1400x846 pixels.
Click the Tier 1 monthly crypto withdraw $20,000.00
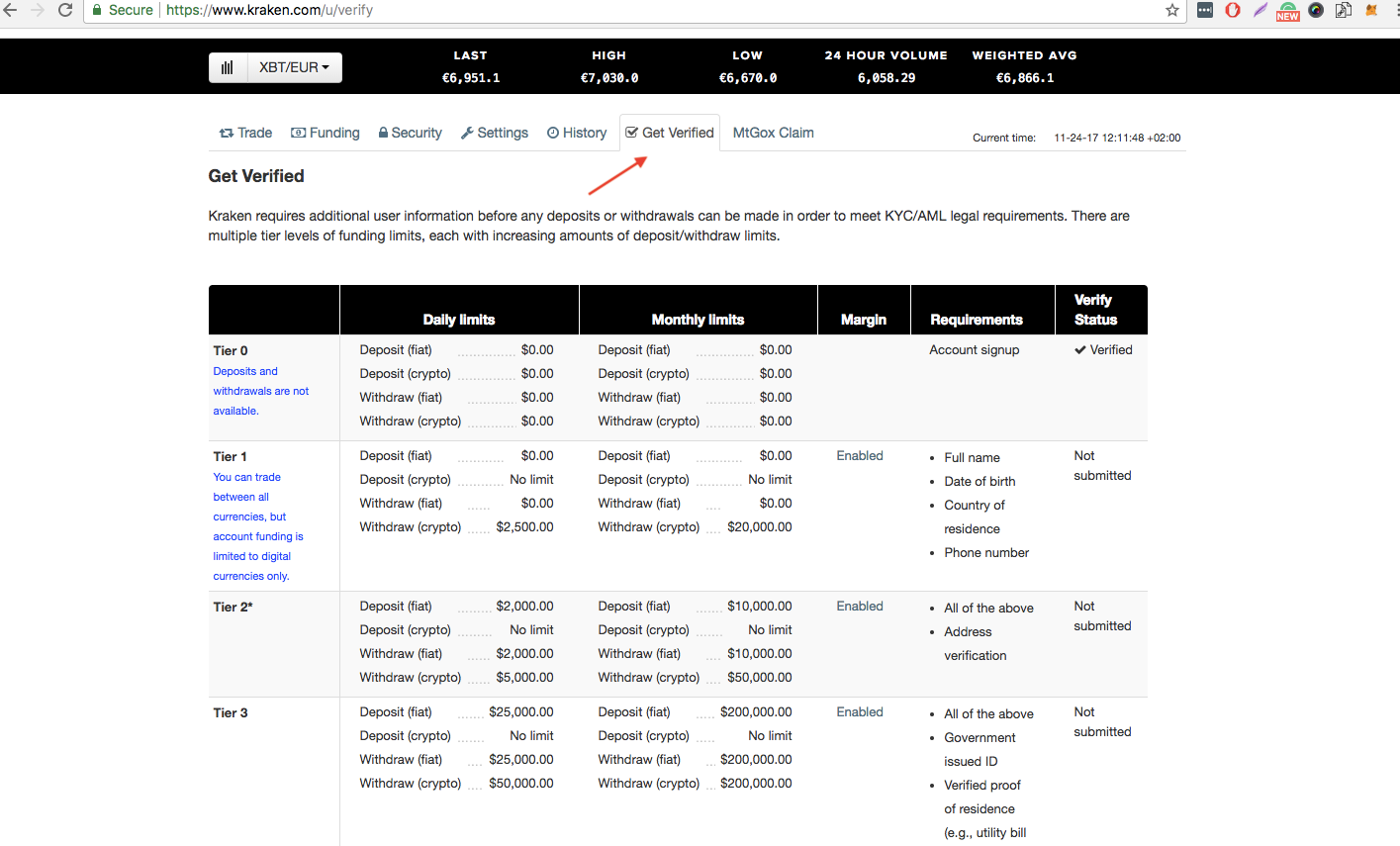coord(760,527)
